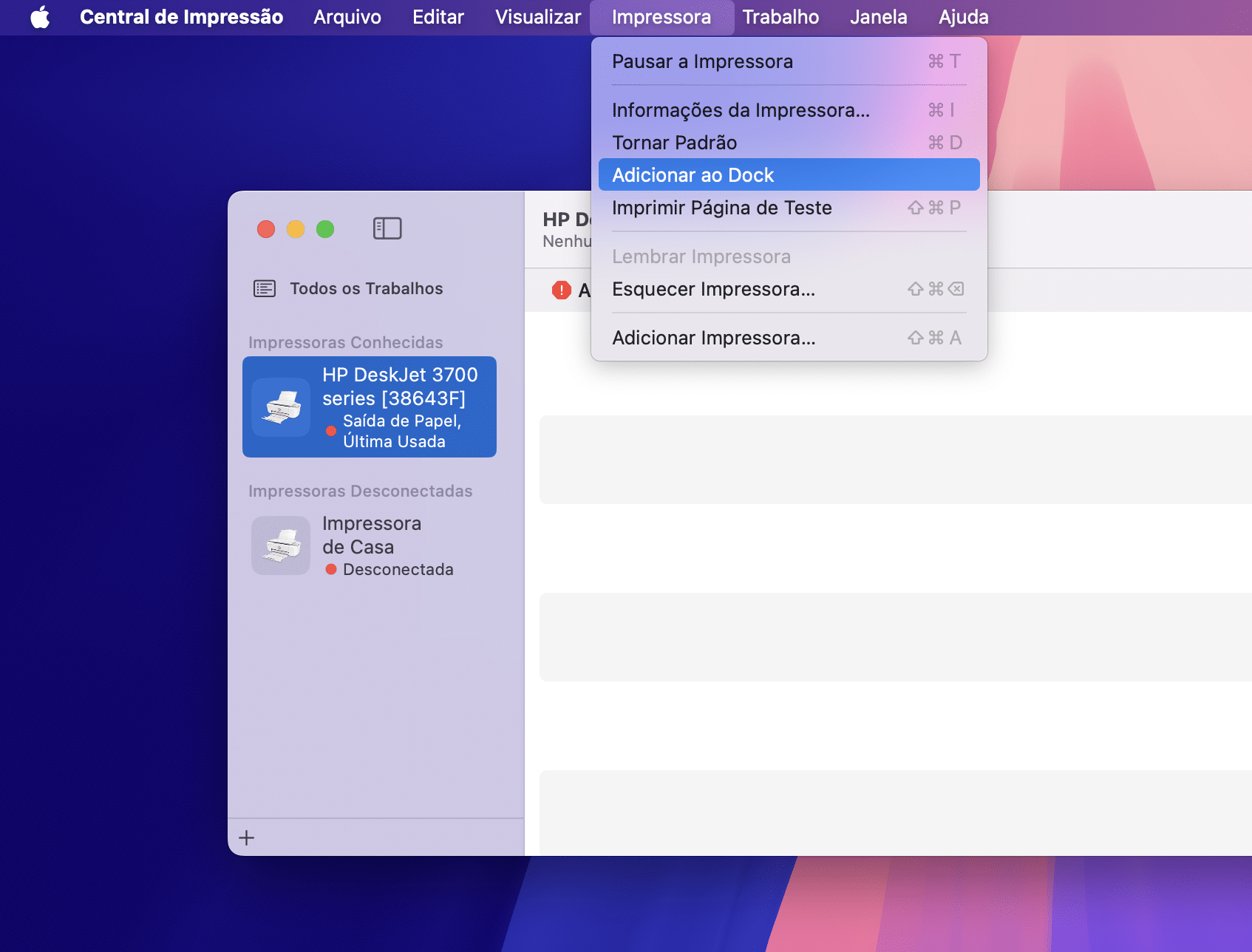Click the Desconectada status text
Screen dimensions: 1252x952
click(398, 569)
